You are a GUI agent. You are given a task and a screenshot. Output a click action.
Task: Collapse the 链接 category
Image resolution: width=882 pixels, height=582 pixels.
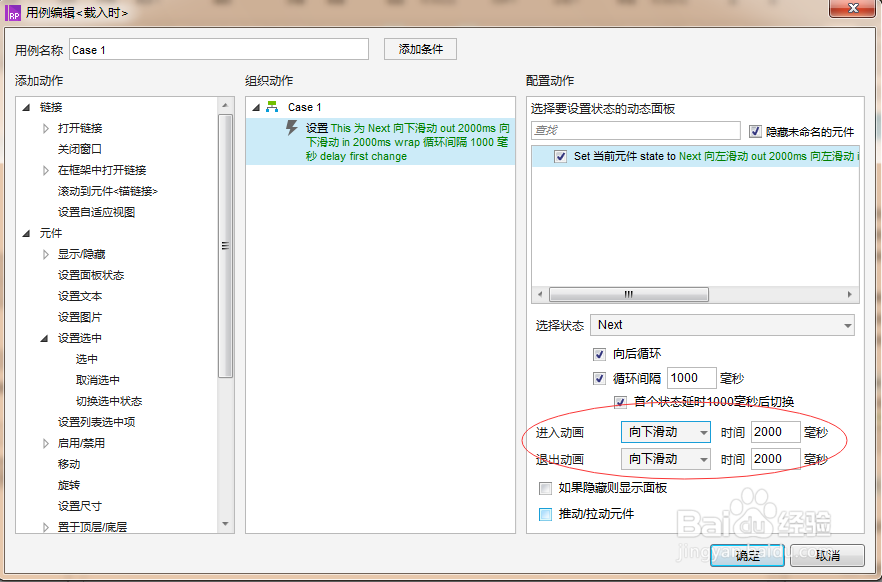coord(26,107)
